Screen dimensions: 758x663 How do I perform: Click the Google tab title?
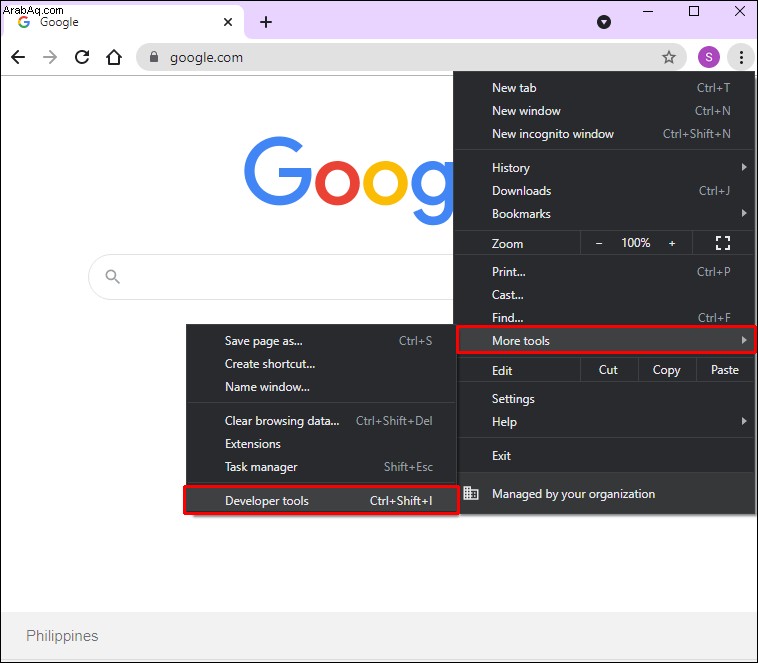(59, 22)
